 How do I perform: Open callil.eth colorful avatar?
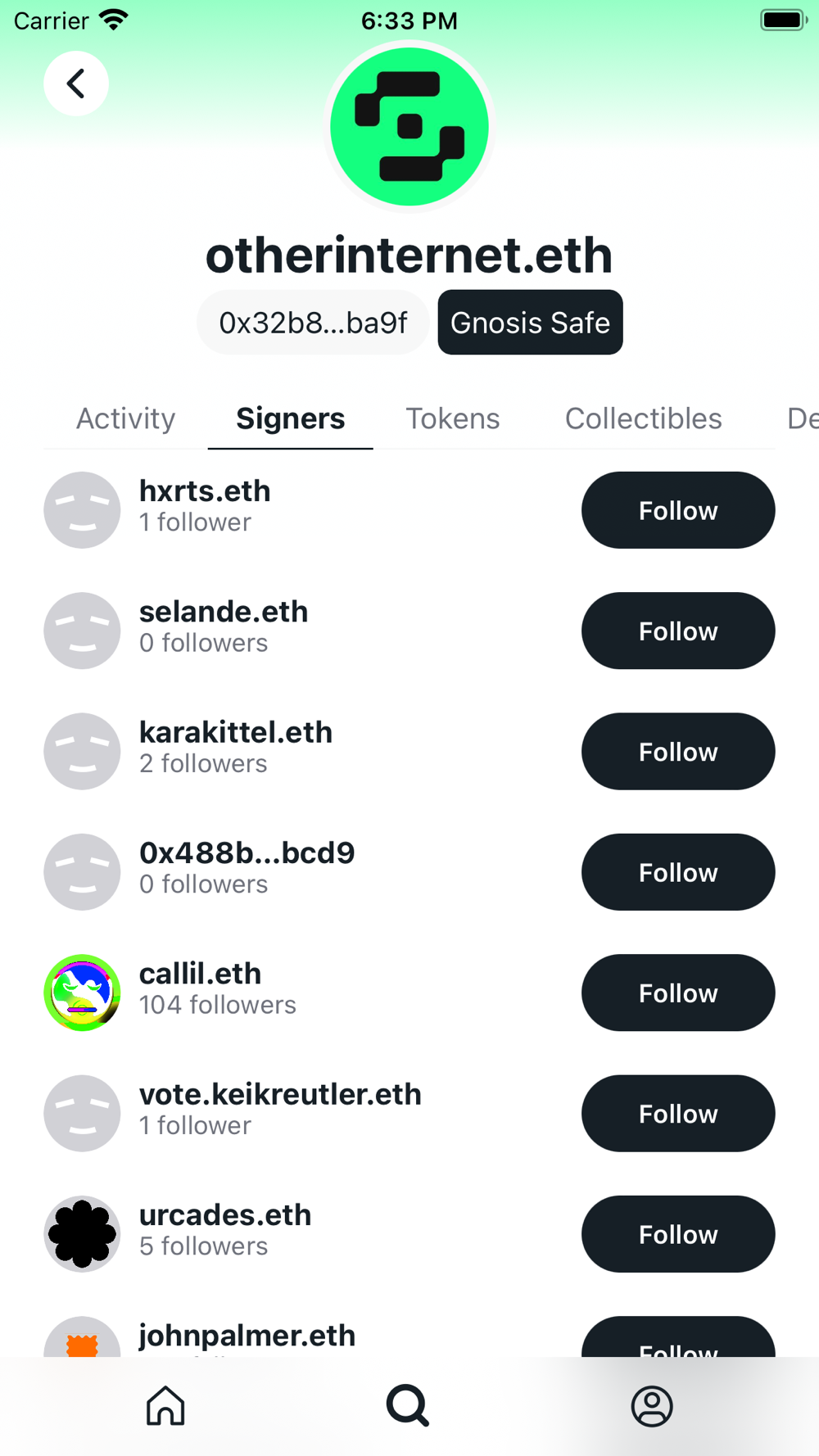(82, 993)
